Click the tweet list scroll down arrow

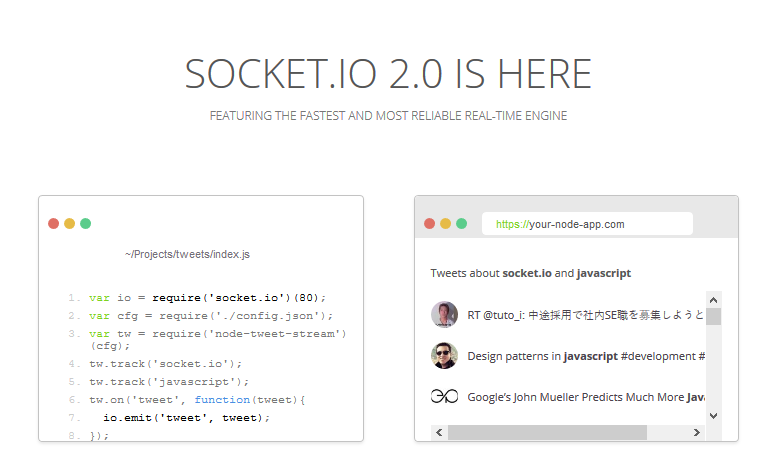tap(713, 416)
